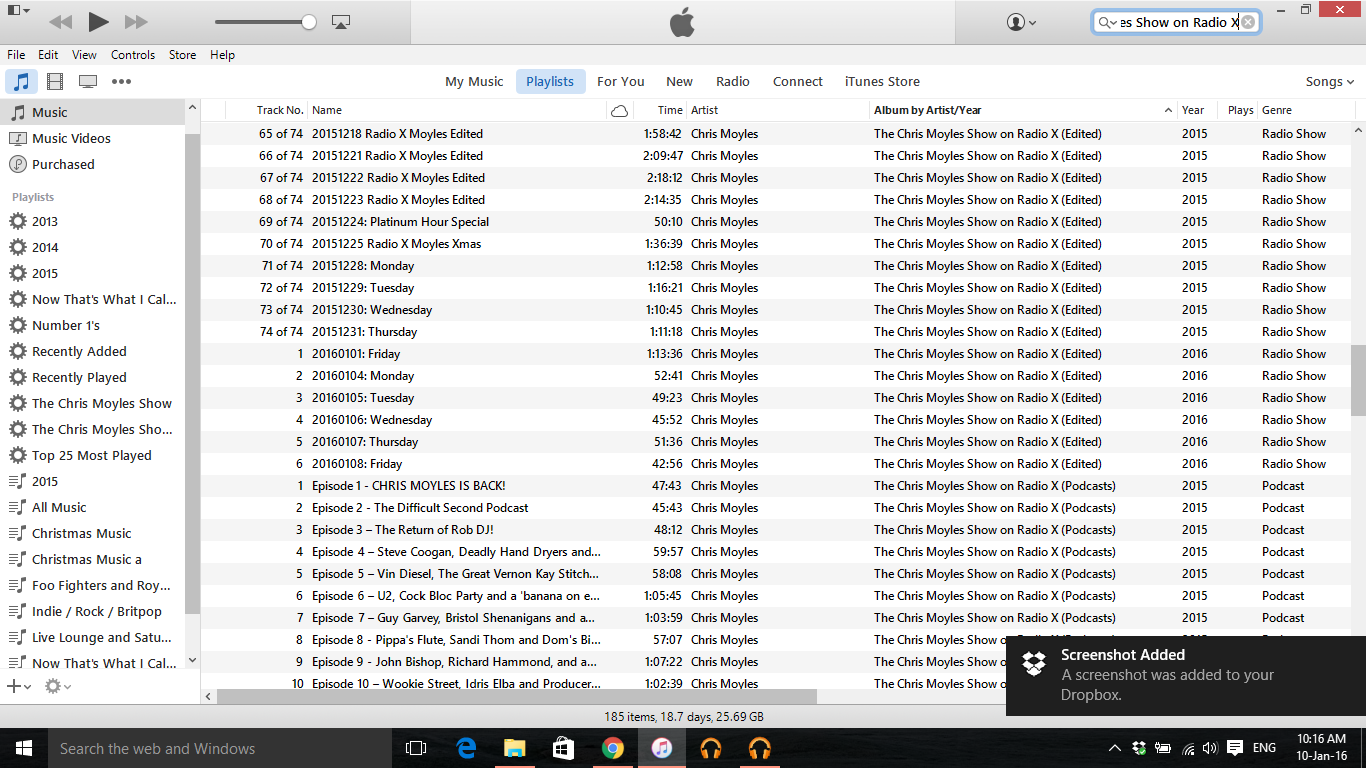Open the user account dropdown
The width and height of the screenshot is (1366, 768).
click(1021, 22)
